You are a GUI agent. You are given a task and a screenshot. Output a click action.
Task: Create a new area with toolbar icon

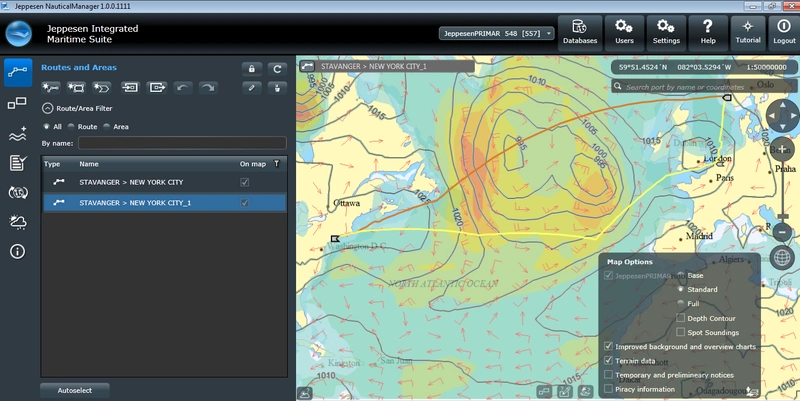click(x=77, y=88)
